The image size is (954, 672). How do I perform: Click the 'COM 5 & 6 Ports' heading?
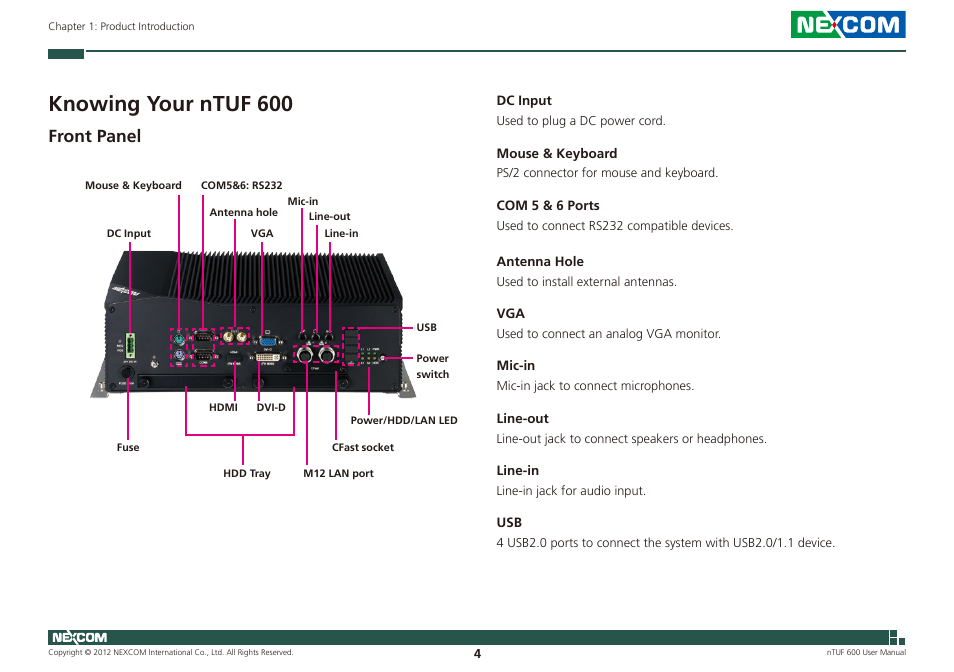pyautogui.click(x=548, y=206)
